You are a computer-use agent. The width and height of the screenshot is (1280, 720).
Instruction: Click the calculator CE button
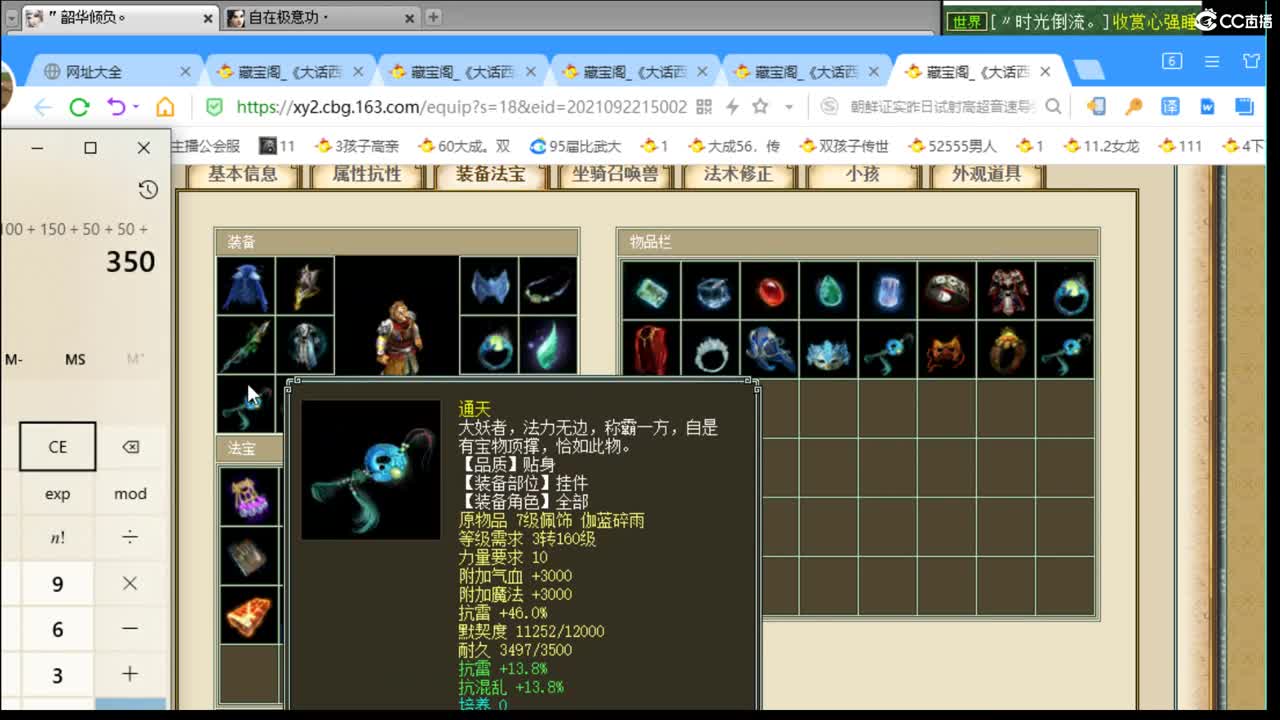[58, 446]
